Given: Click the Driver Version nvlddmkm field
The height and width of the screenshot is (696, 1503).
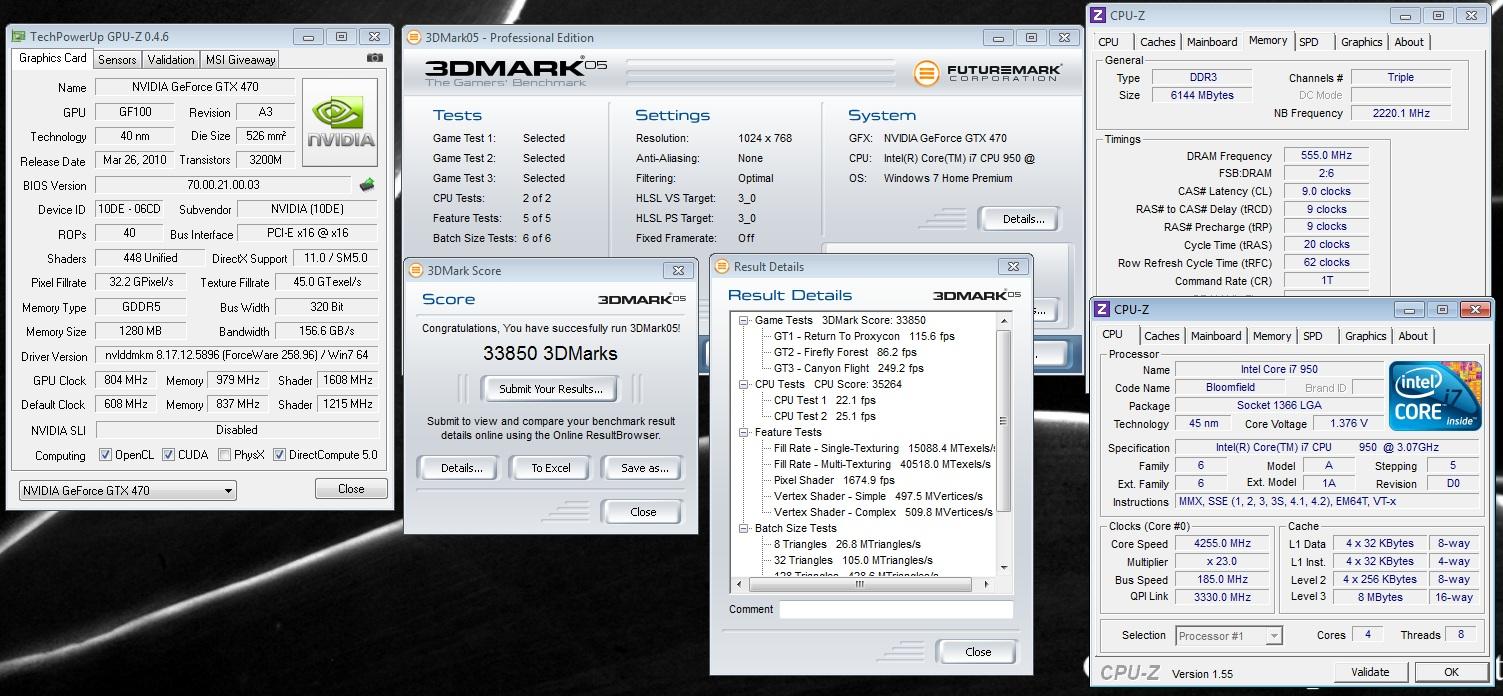Looking at the screenshot, I should point(236,356).
